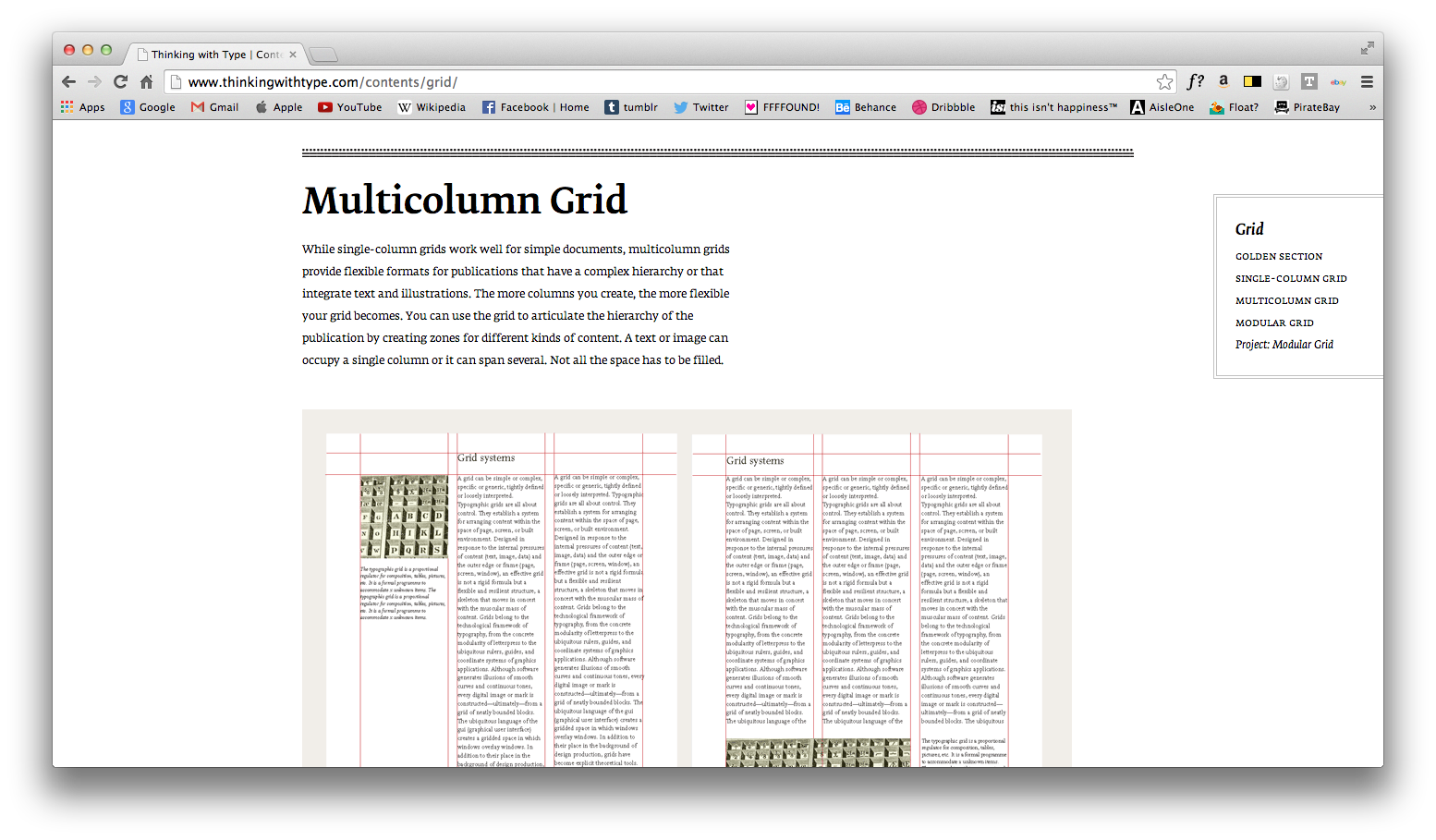Click the browser back arrow
This screenshot has width=1436, height=840.
pyautogui.click(x=69, y=82)
